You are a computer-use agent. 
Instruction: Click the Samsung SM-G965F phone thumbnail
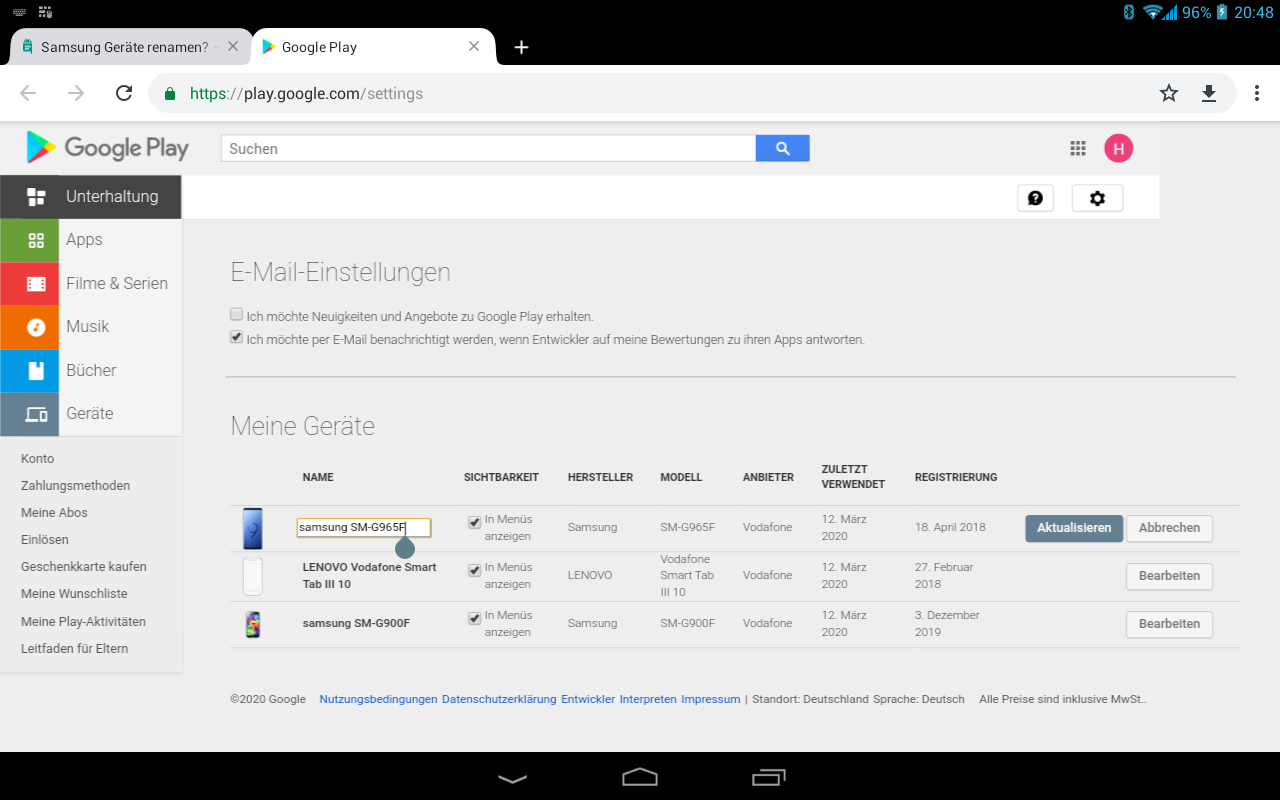pos(252,528)
